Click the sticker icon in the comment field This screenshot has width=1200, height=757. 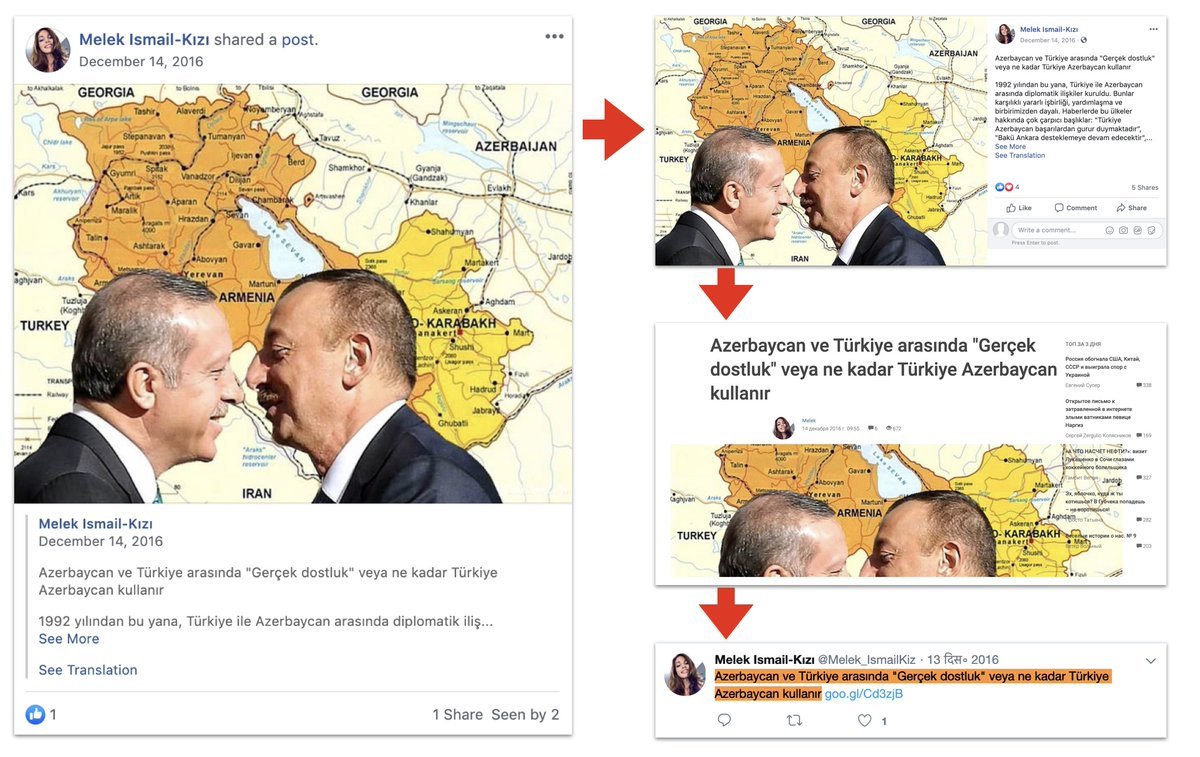[1151, 230]
